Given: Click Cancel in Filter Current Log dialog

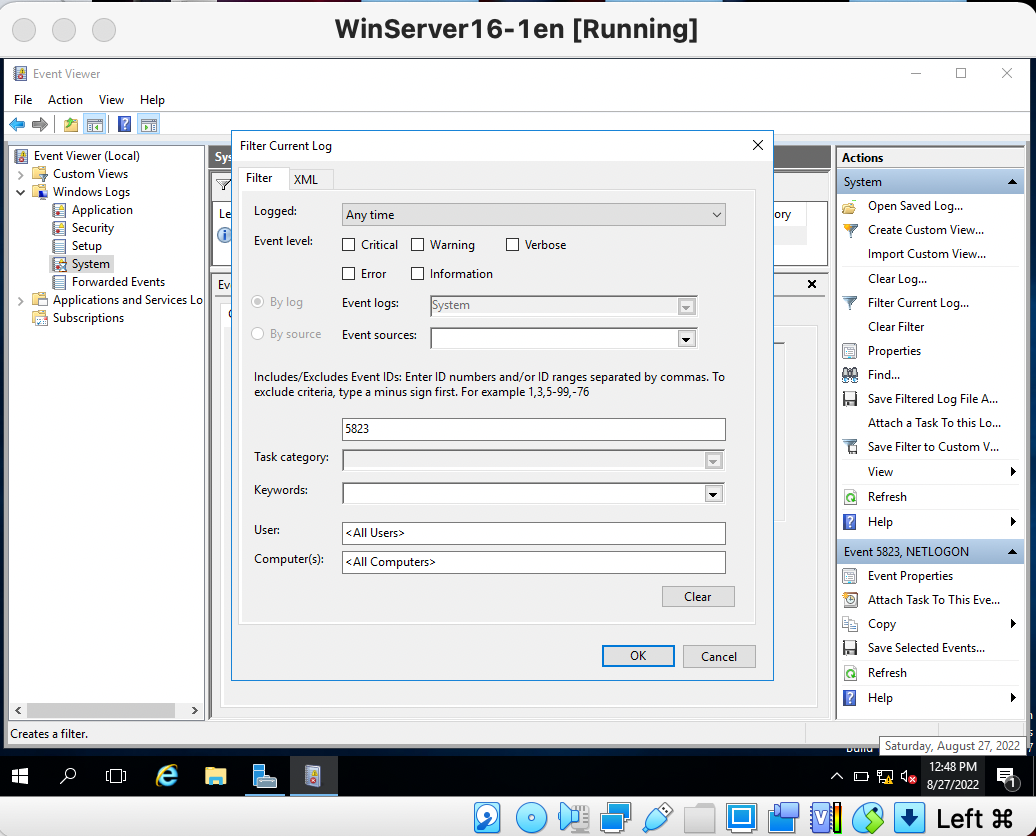Looking at the screenshot, I should click(719, 656).
